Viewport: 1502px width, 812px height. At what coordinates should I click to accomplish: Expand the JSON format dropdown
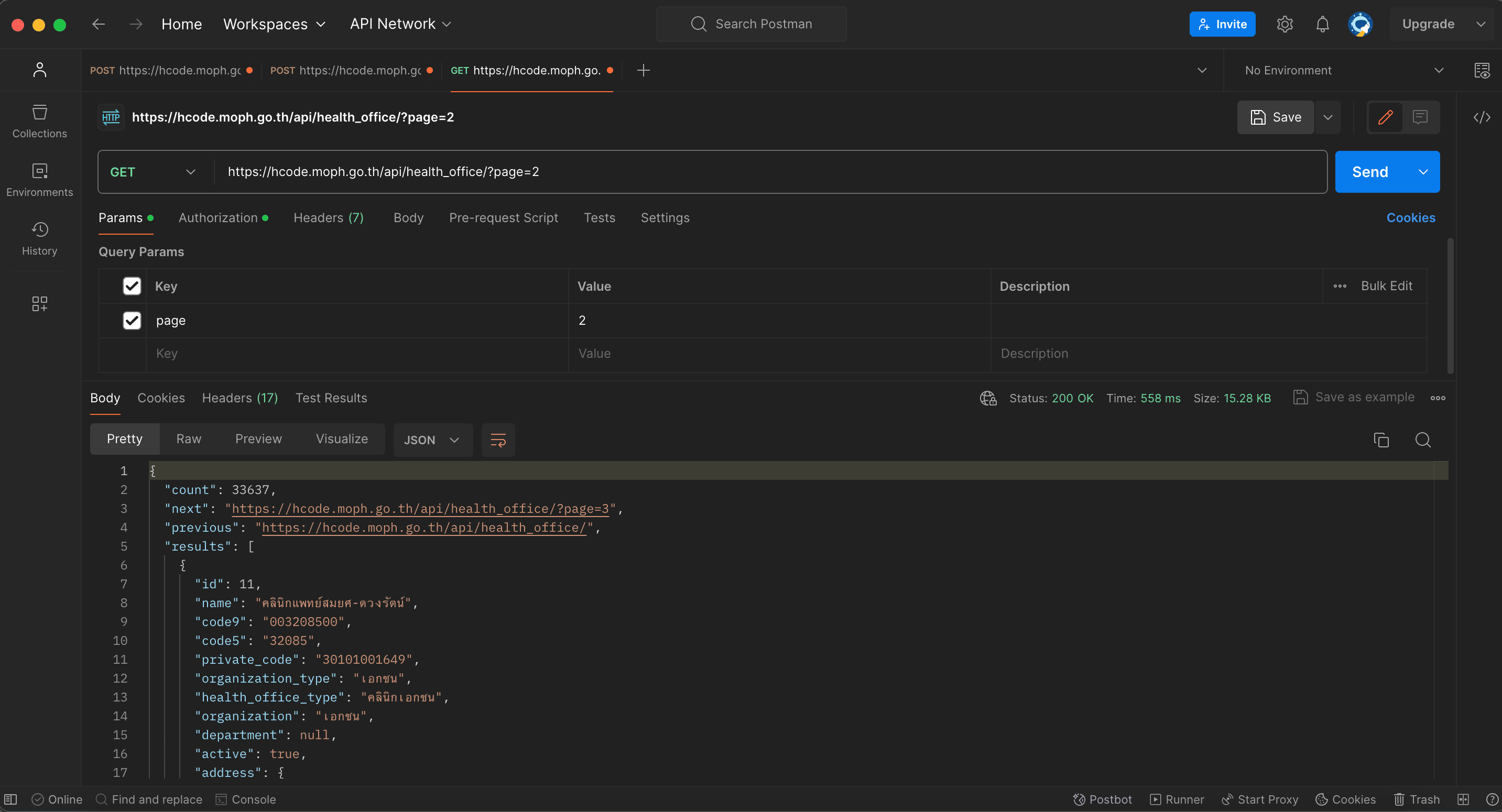(432, 440)
